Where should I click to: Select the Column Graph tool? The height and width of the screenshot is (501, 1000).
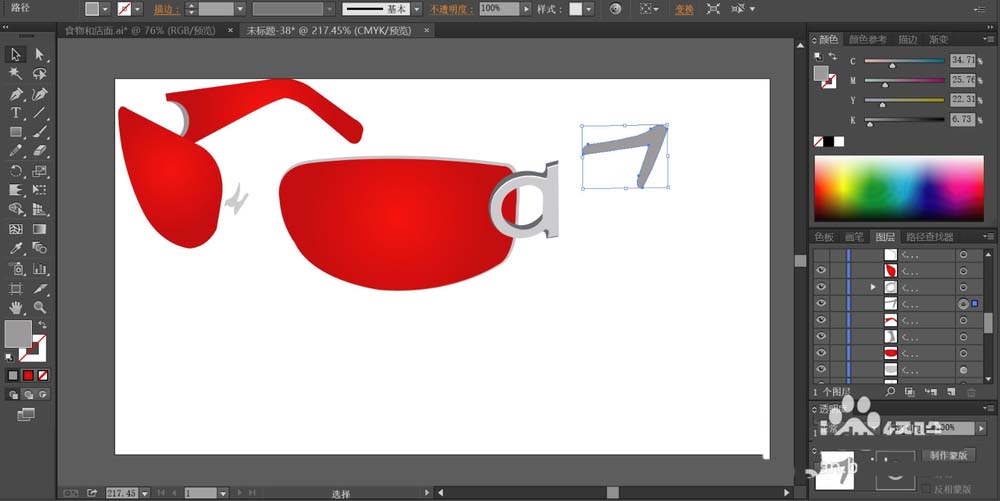click(x=40, y=268)
